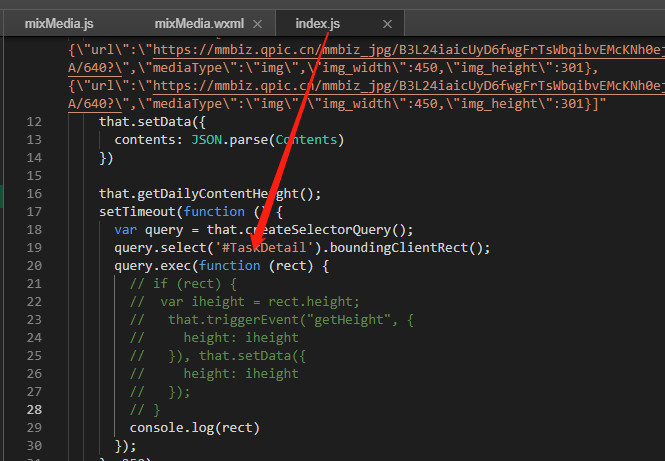Image resolution: width=665 pixels, height=461 pixels.
Task: Click boundingClientRect() on line 19
Action: (410, 248)
